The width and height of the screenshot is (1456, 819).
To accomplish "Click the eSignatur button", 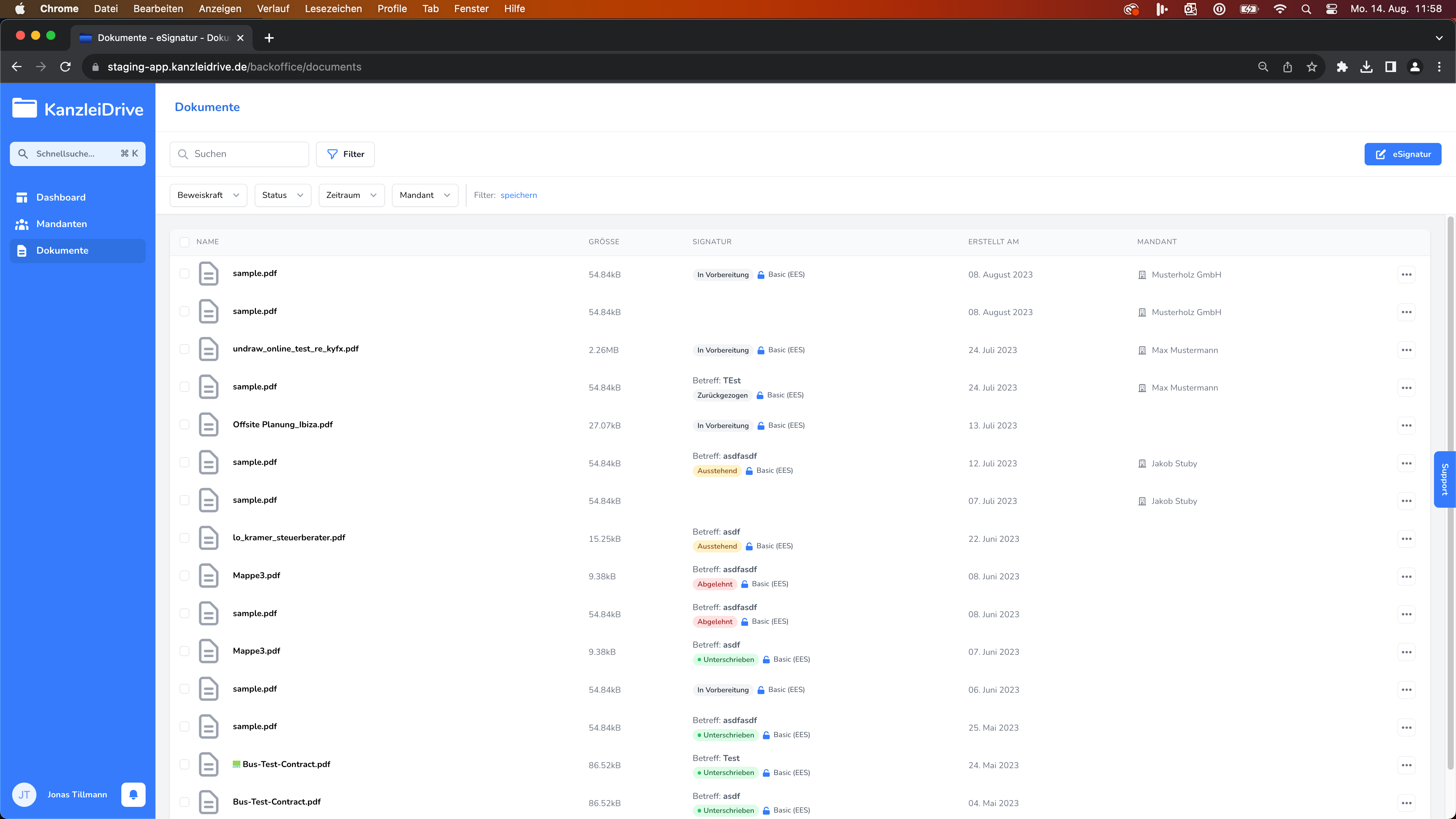I will pyautogui.click(x=1402, y=154).
